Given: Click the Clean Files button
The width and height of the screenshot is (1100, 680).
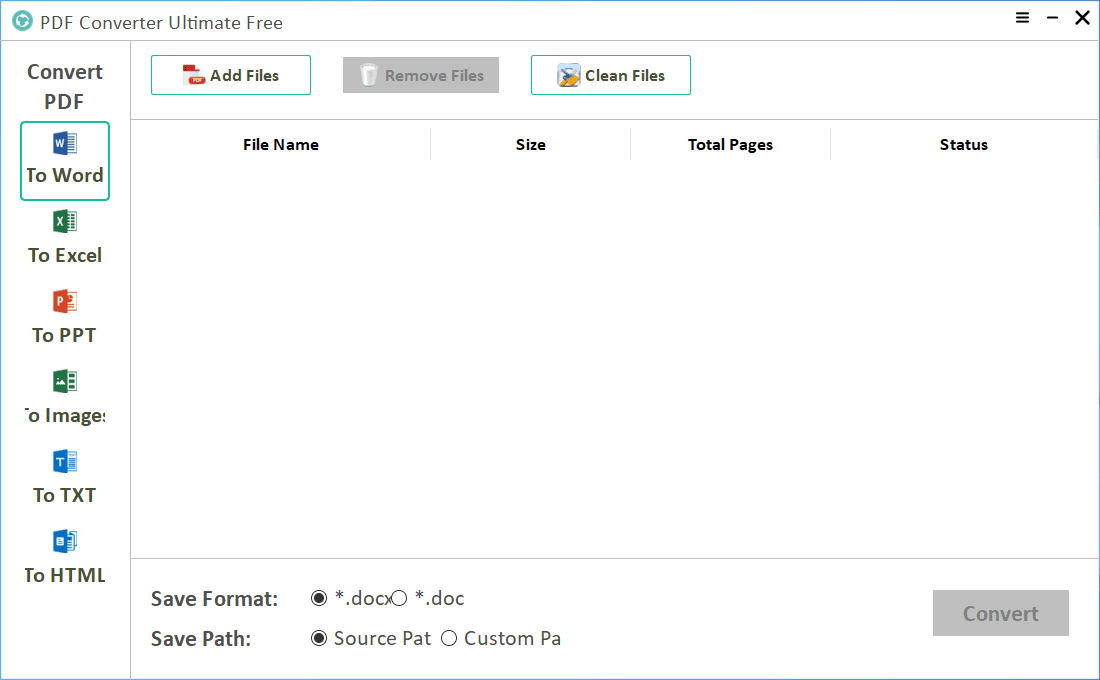Looking at the screenshot, I should point(610,75).
